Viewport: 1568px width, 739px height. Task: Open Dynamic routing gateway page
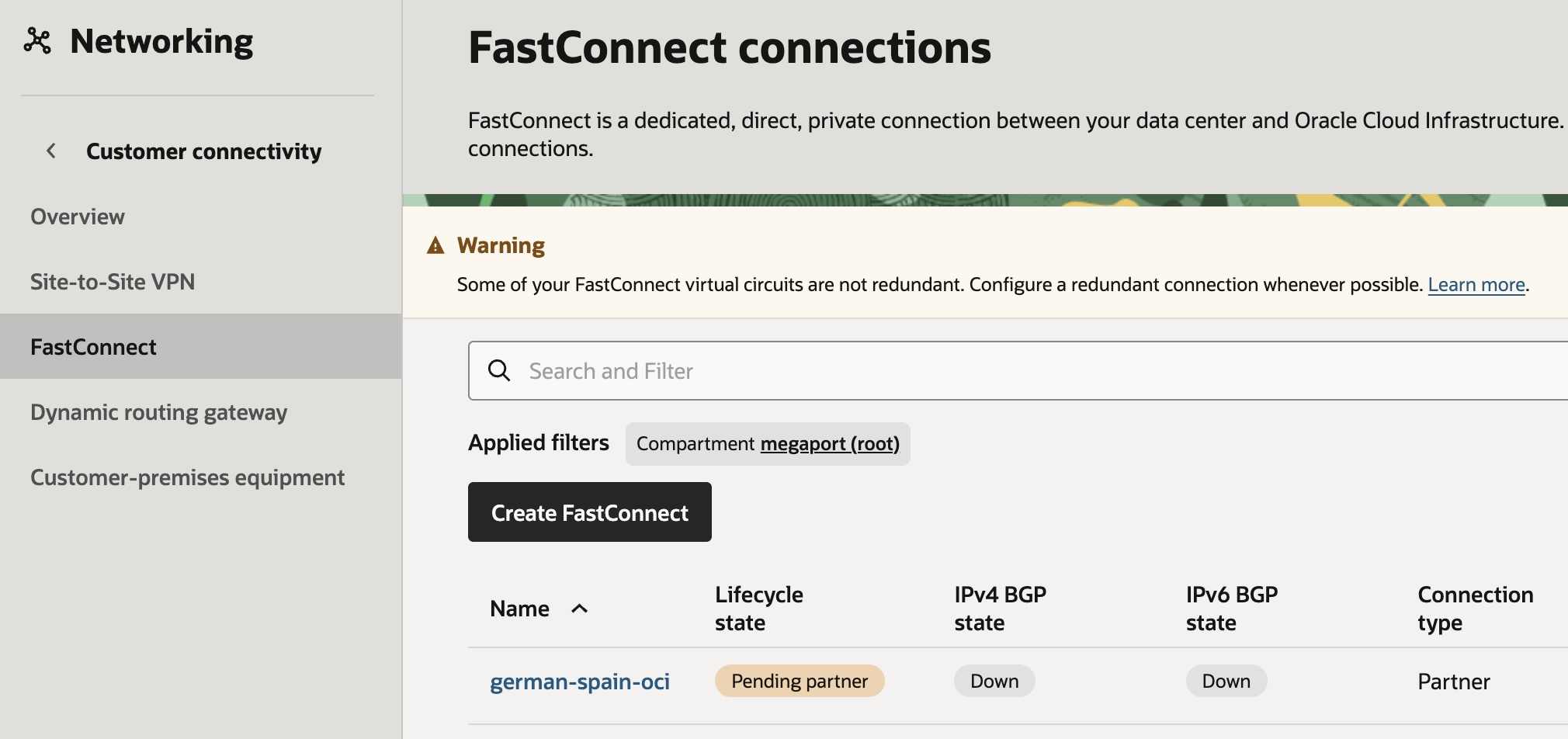158,412
